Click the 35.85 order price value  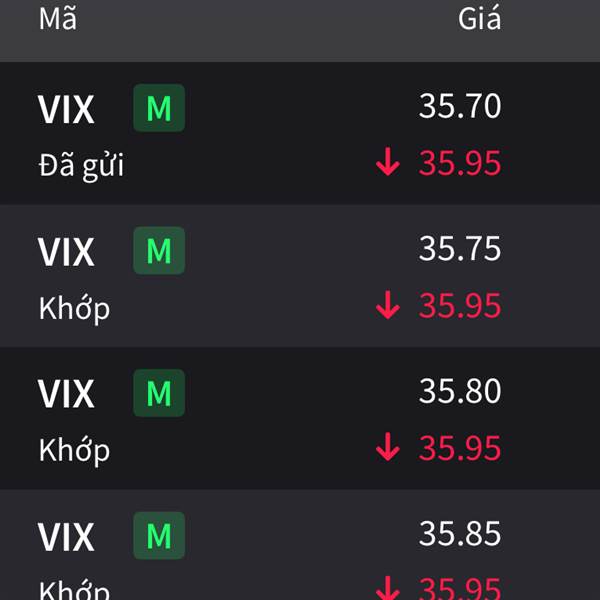click(460, 533)
